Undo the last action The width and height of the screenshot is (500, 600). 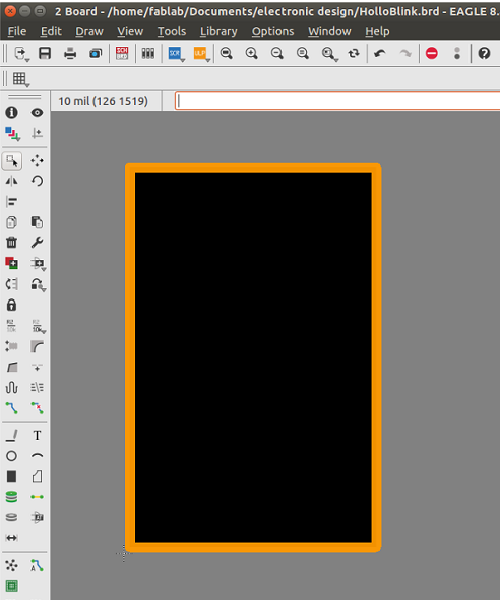click(379, 53)
